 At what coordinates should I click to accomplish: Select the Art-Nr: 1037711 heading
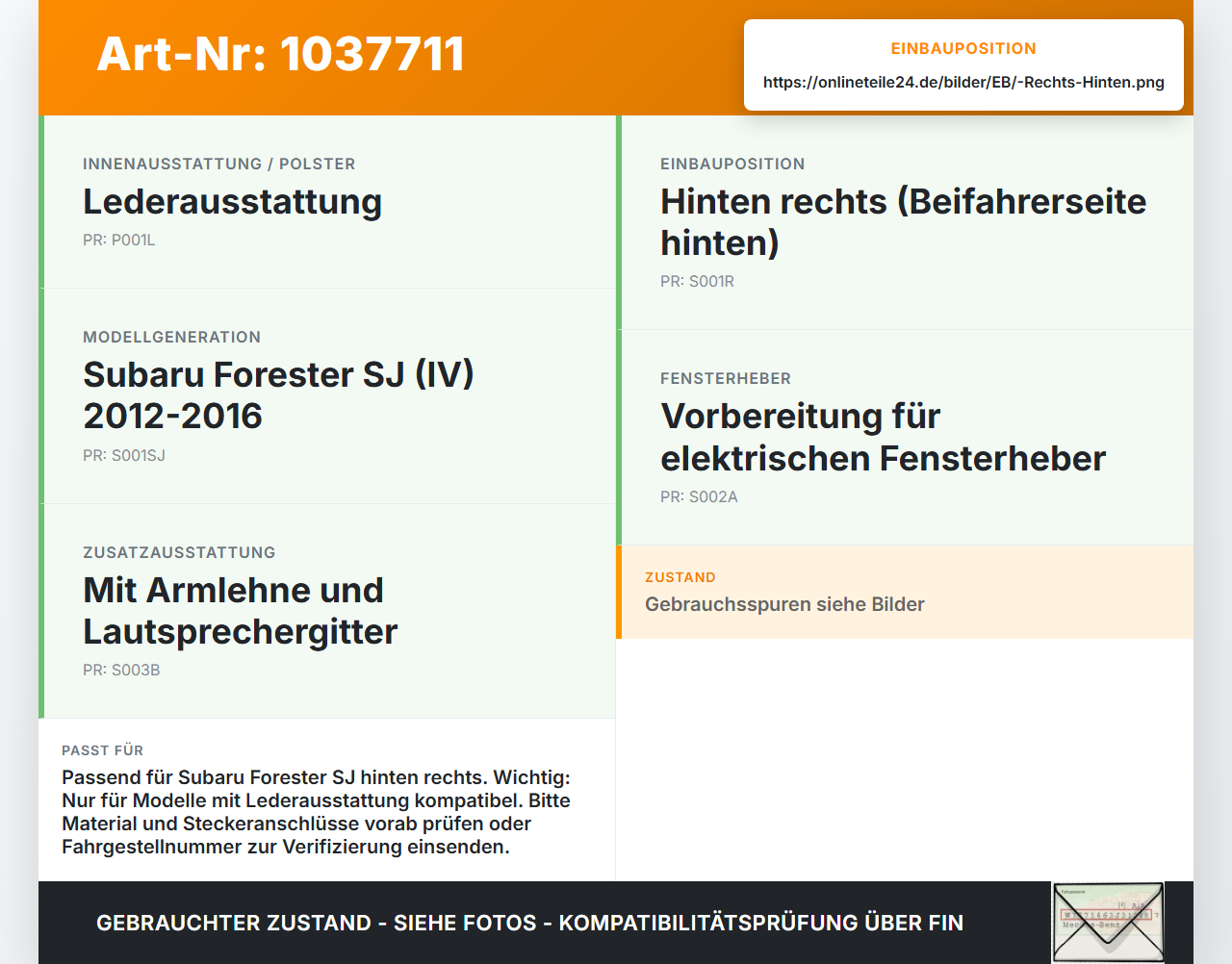tap(280, 54)
